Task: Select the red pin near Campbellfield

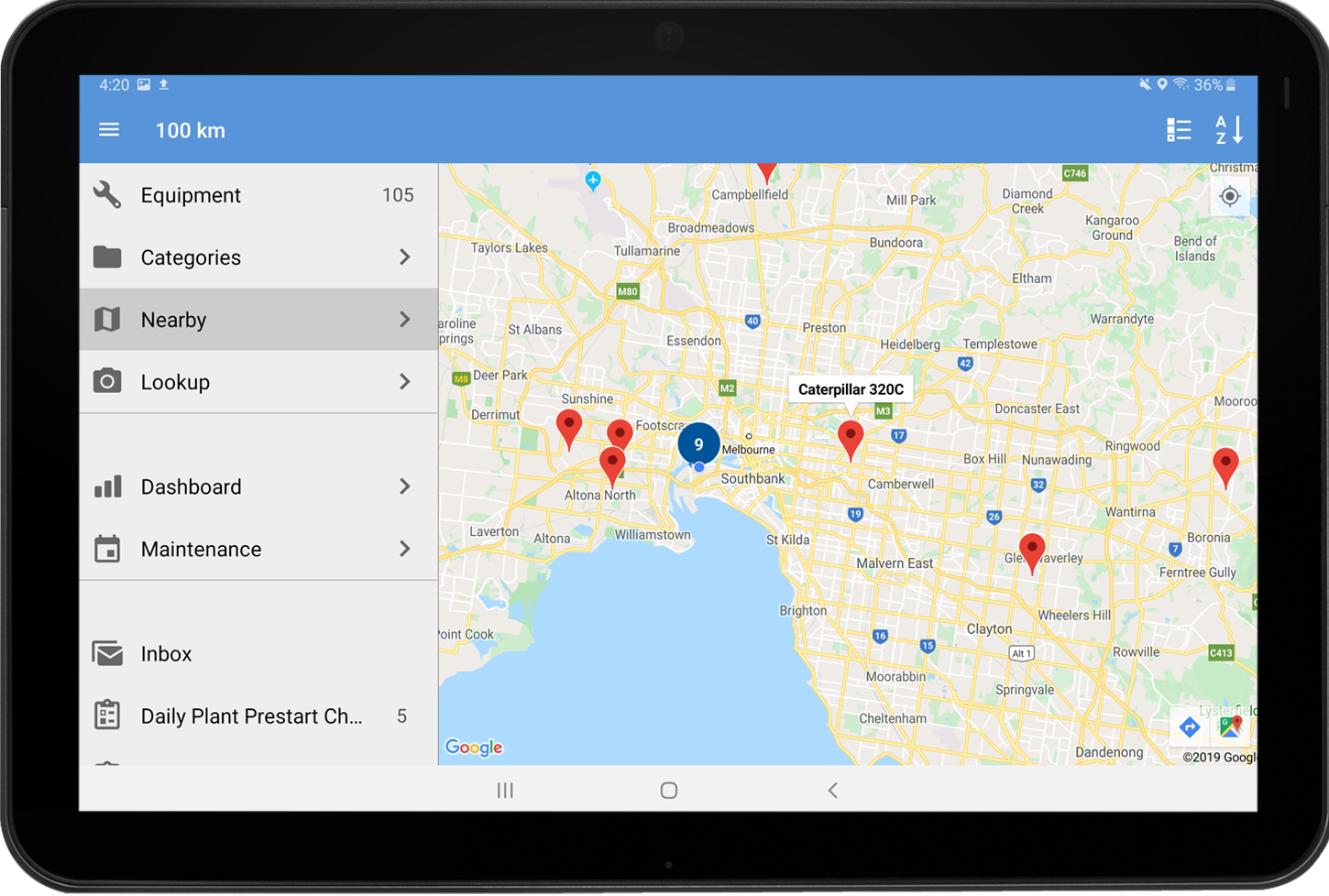Action: (x=767, y=171)
